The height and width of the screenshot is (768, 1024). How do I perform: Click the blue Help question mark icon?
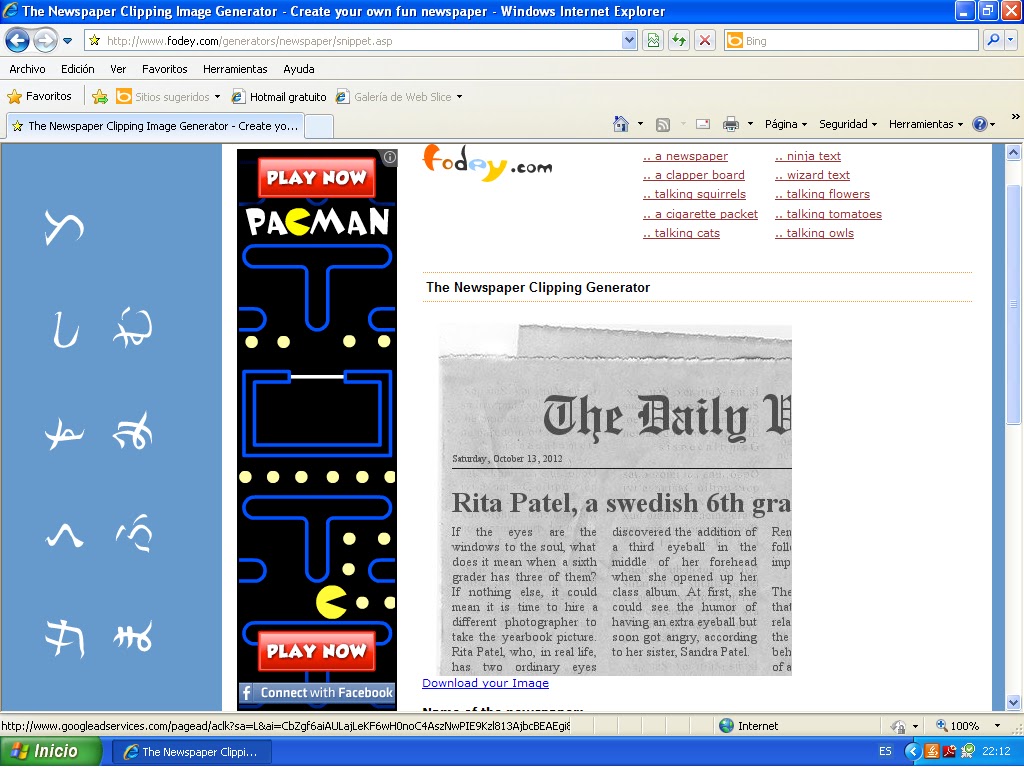coord(980,123)
